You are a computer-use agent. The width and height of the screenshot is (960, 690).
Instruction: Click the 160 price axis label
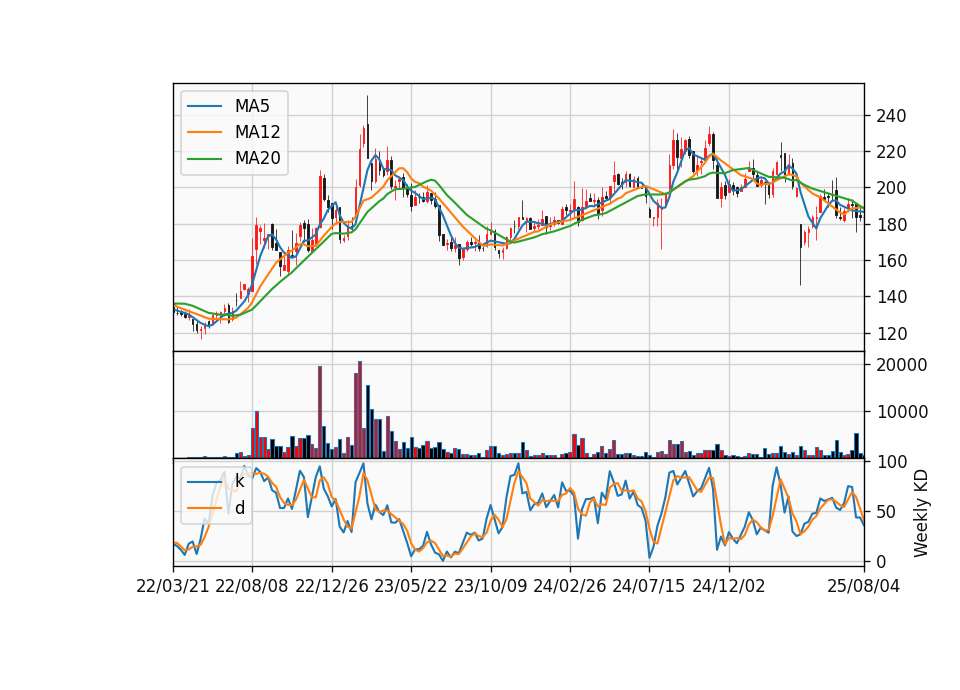(x=891, y=261)
